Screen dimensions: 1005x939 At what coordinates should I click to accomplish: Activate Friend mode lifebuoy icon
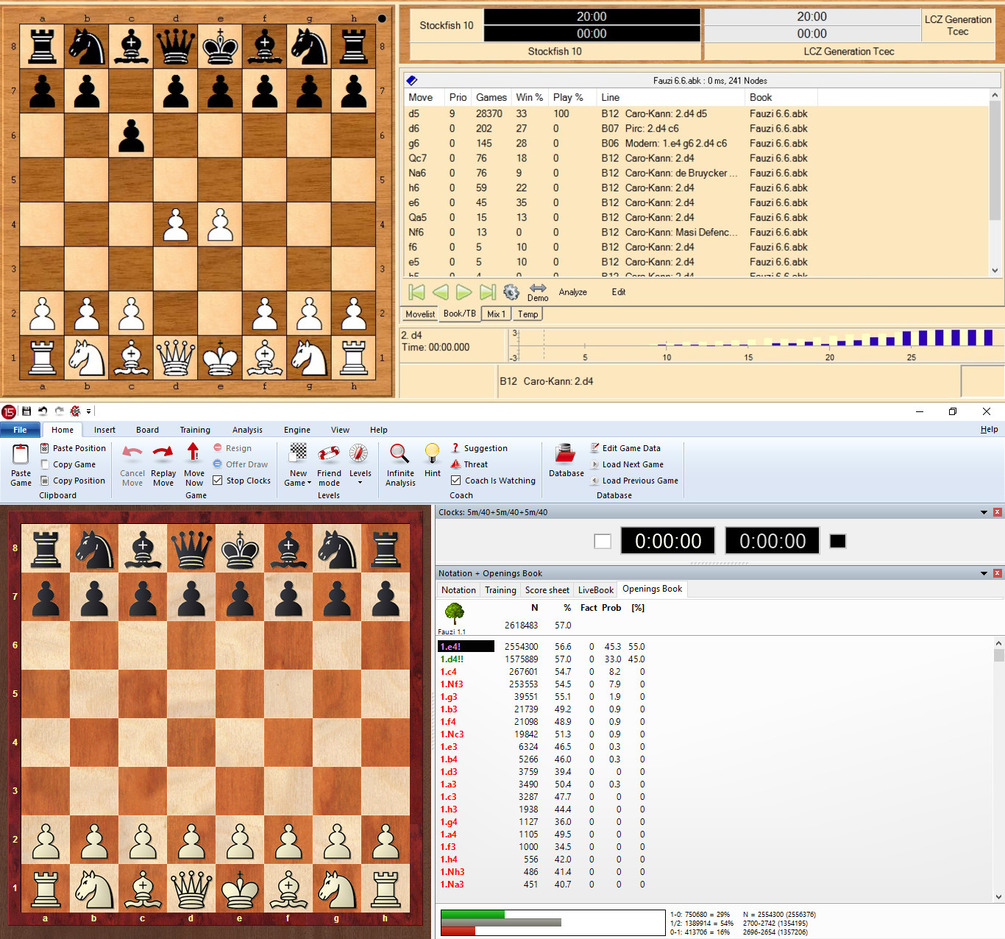[x=329, y=454]
